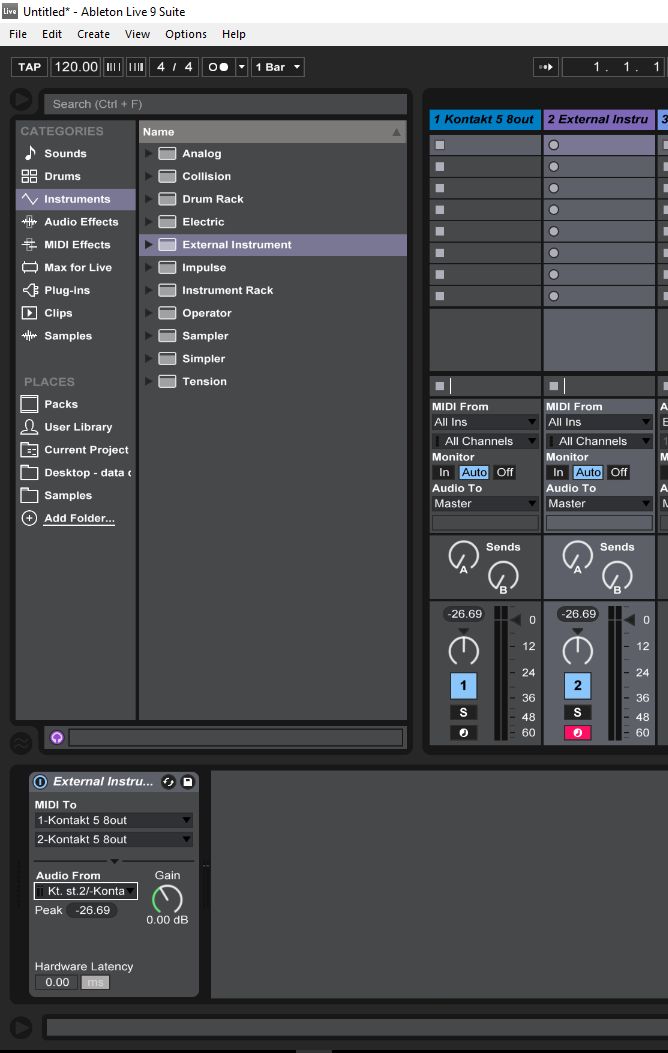Open the Edit menu

(x=52, y=34)
